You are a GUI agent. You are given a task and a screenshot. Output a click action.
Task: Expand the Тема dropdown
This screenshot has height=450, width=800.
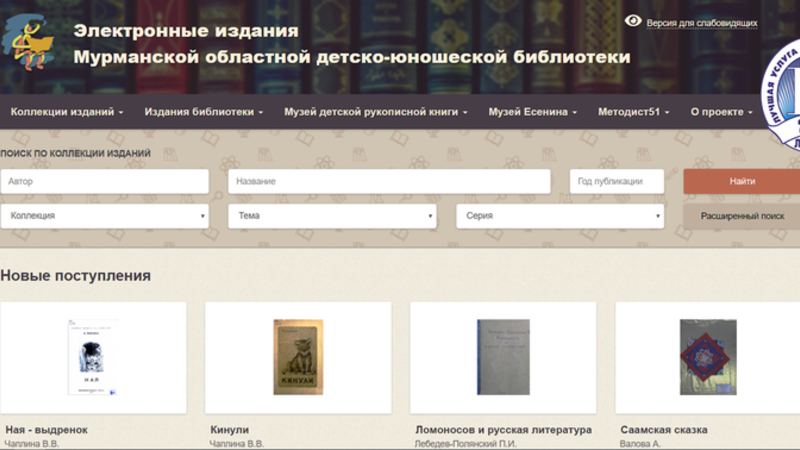pos(332,216)
